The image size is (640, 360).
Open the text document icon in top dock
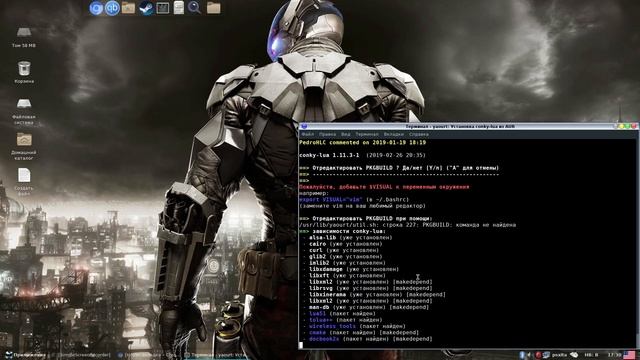179,8
